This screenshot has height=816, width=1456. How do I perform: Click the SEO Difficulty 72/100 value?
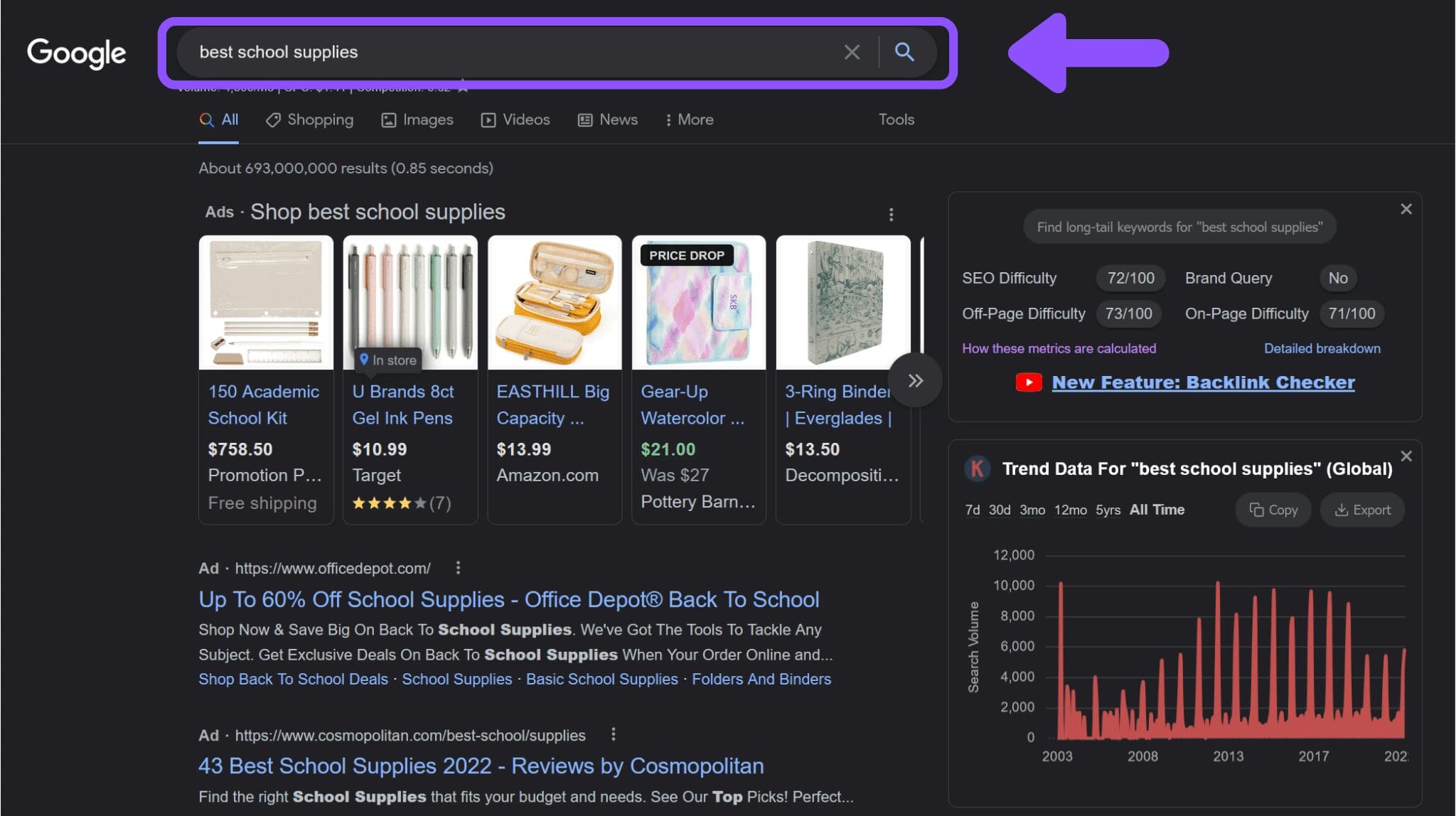1130,278
